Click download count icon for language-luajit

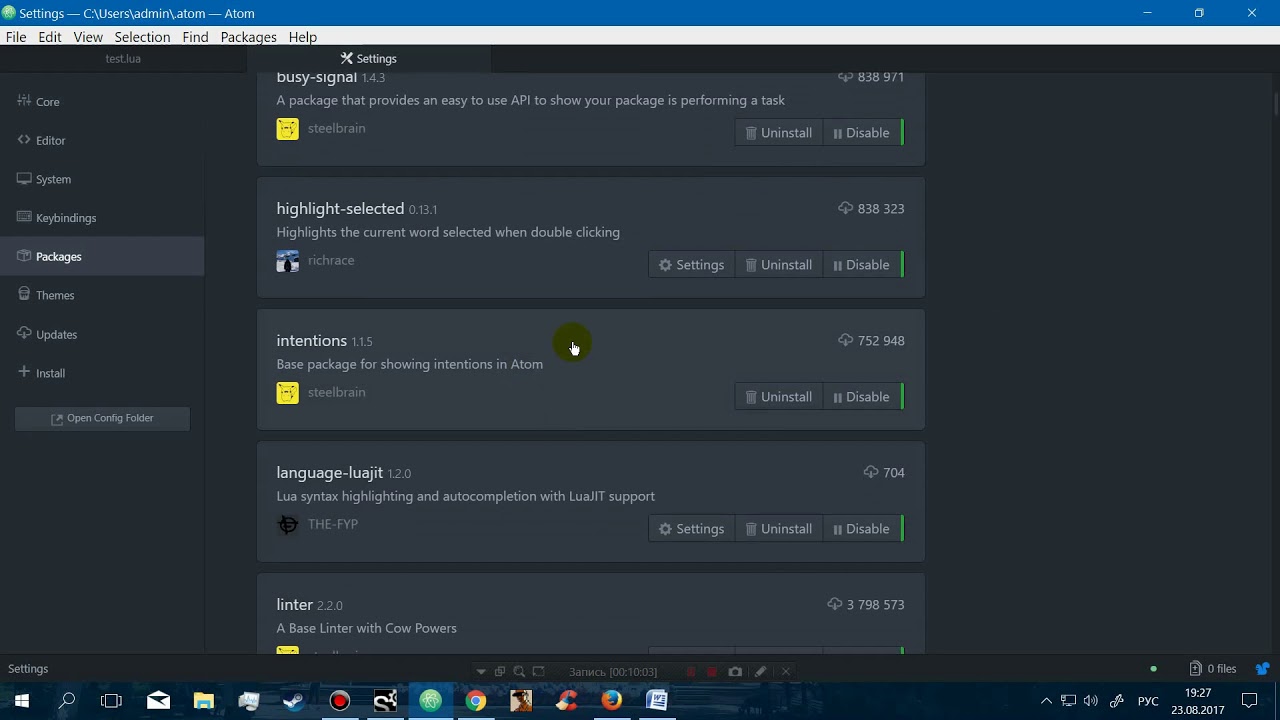[x=871, y=472]
